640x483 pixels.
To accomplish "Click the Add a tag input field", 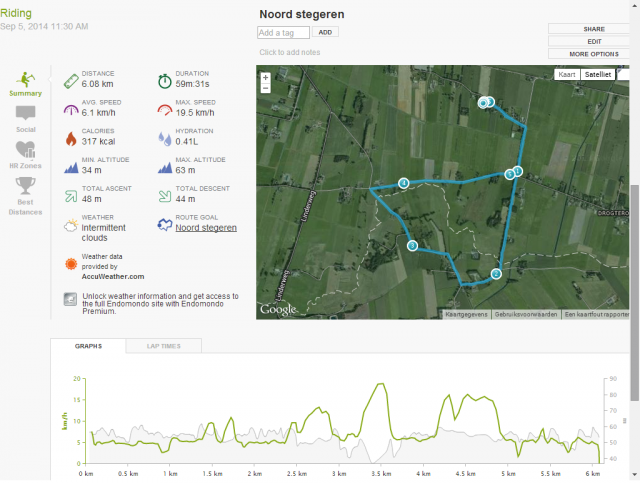I will (283, 33).
